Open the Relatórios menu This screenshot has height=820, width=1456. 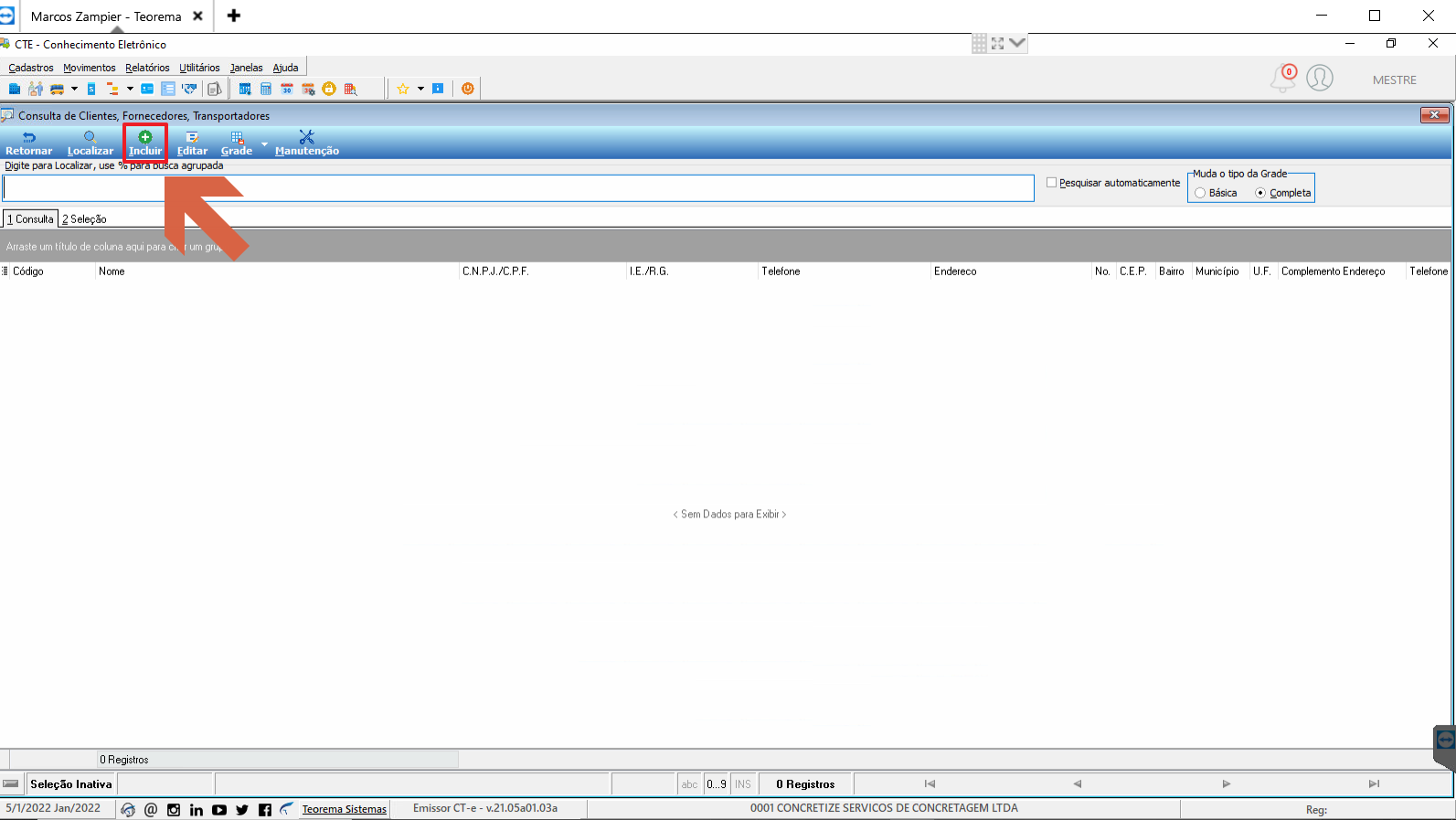(147, 68)
